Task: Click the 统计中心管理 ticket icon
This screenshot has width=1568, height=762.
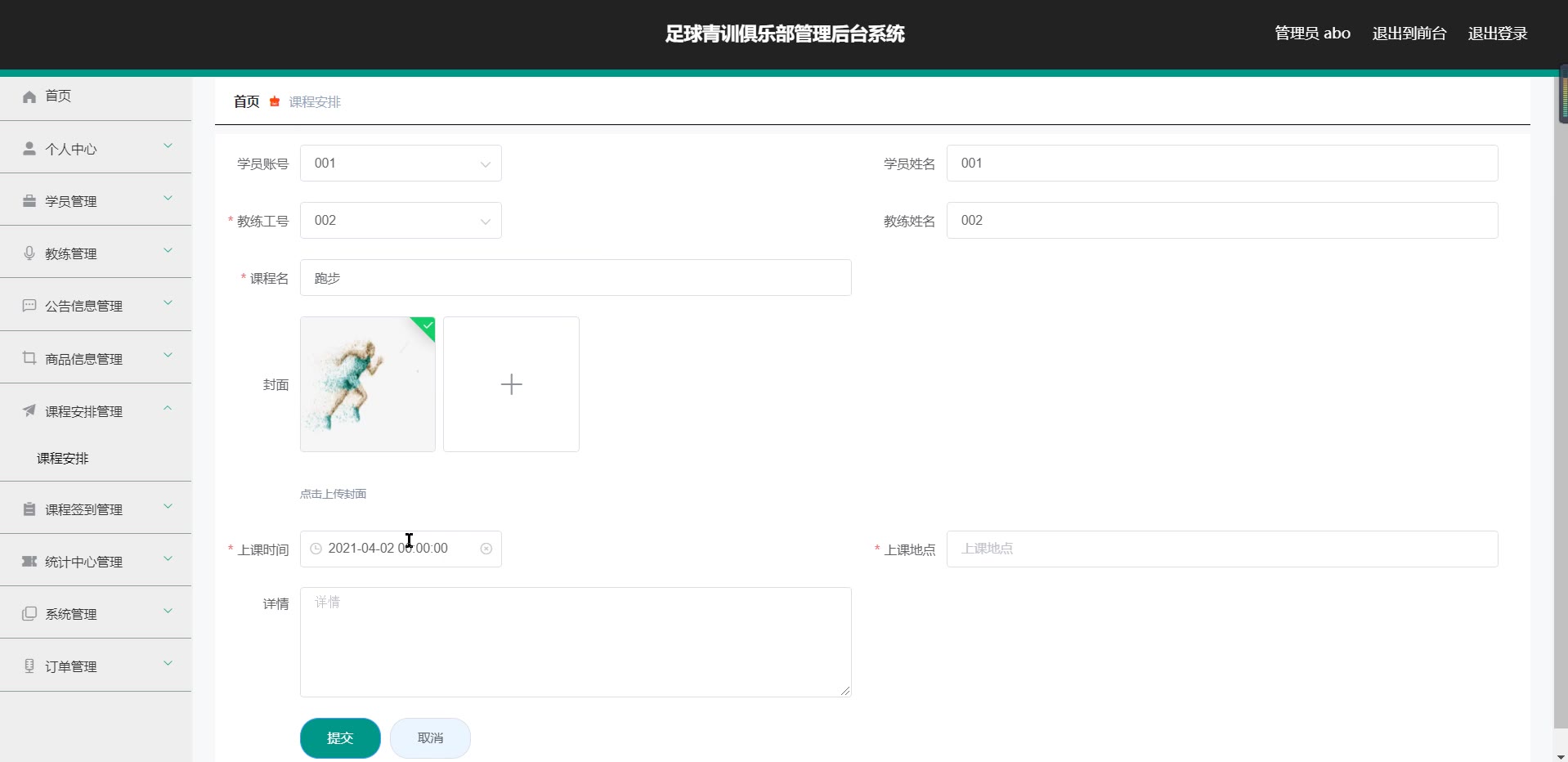Action: [x=29, y=561]
